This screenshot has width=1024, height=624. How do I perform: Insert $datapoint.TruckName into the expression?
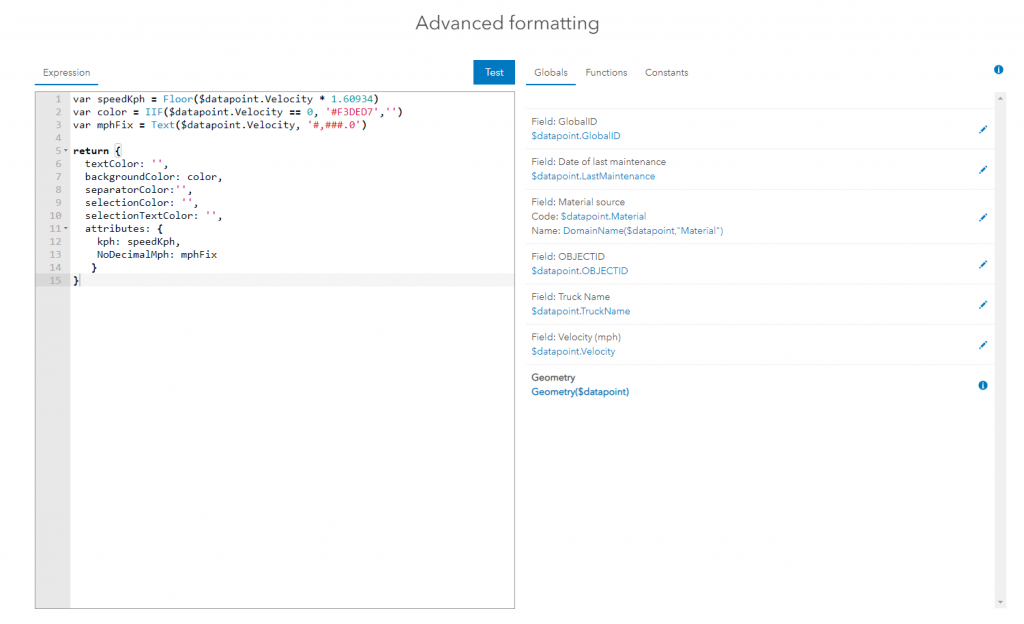click(580, 311)
